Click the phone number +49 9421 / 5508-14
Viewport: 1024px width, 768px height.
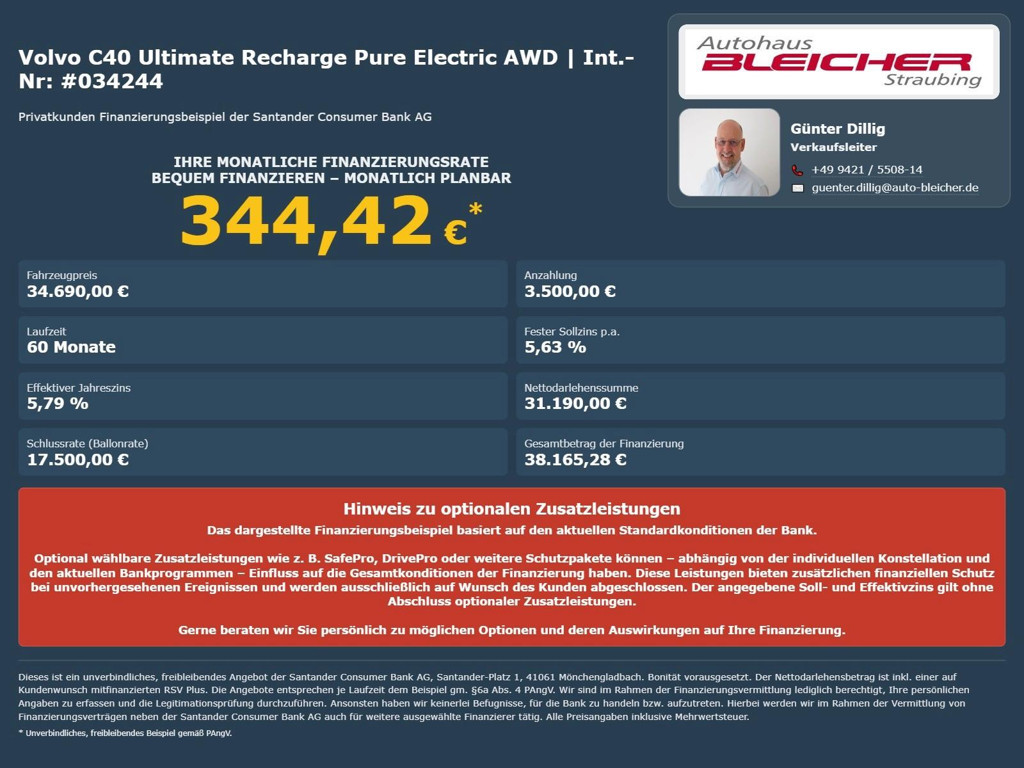tap(866, 170)
